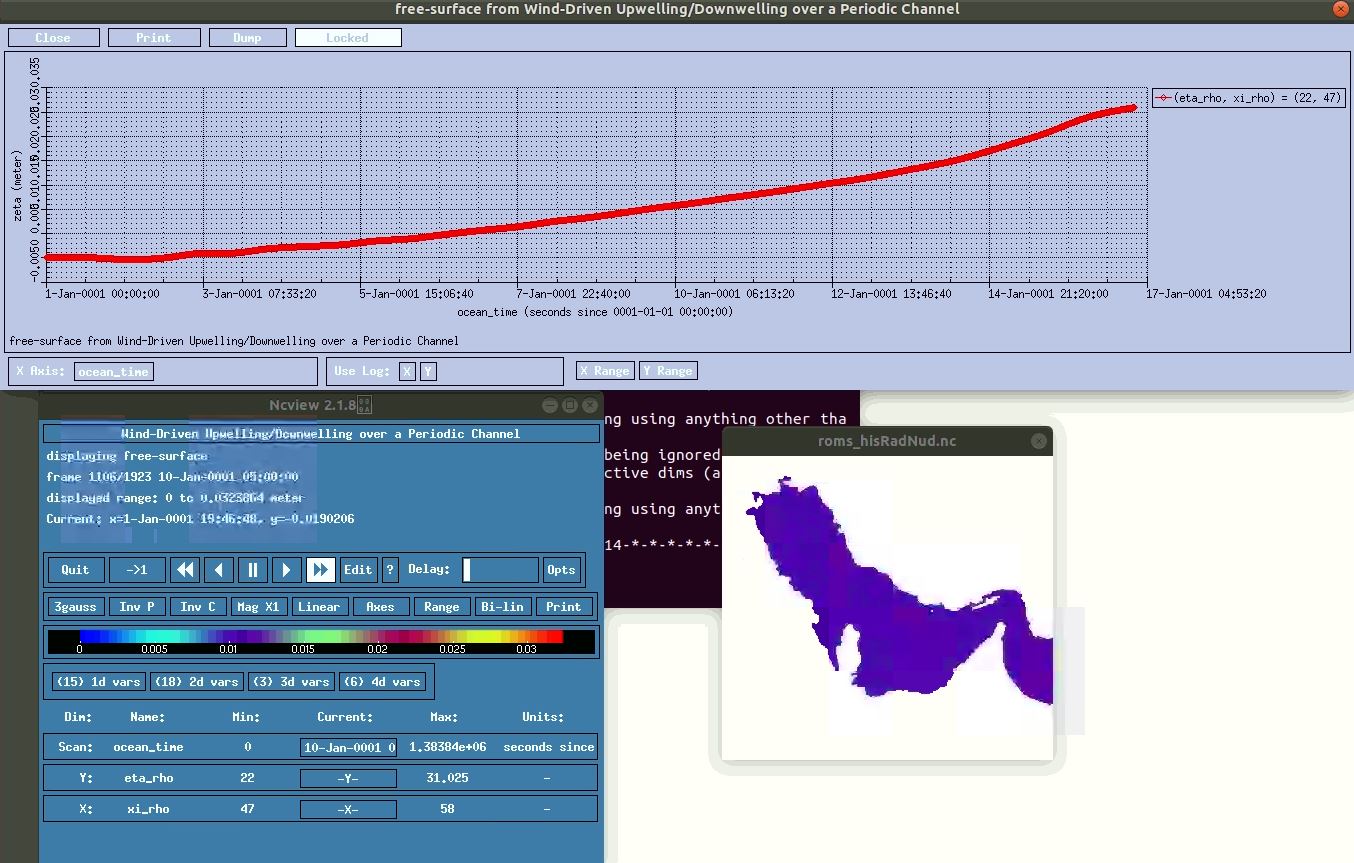This screenshot has height=863, width=1354.
Task: Click the fast-forward playback button
Action: coord(320,570)
